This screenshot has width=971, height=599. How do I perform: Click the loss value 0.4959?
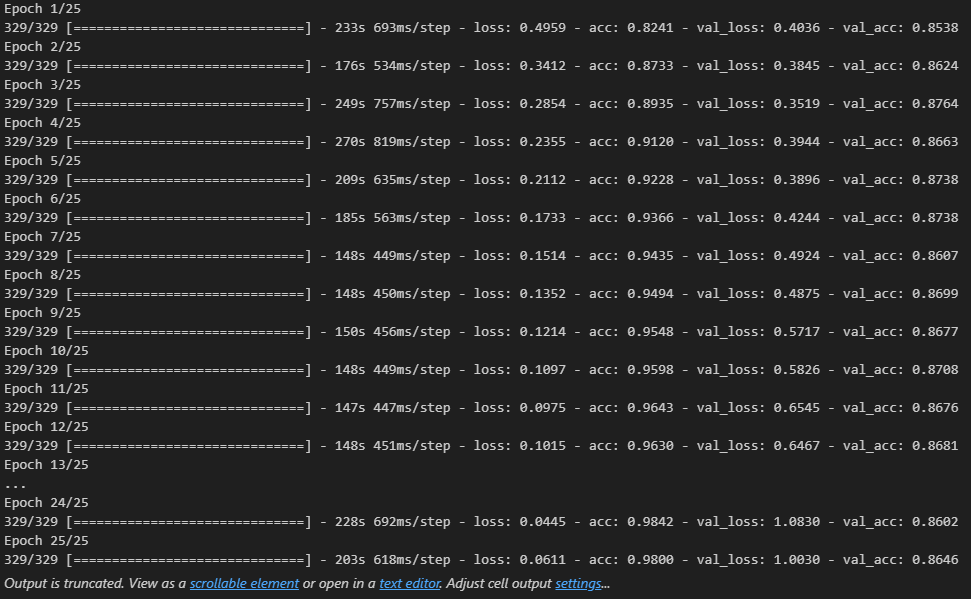(x=542, y=28)
